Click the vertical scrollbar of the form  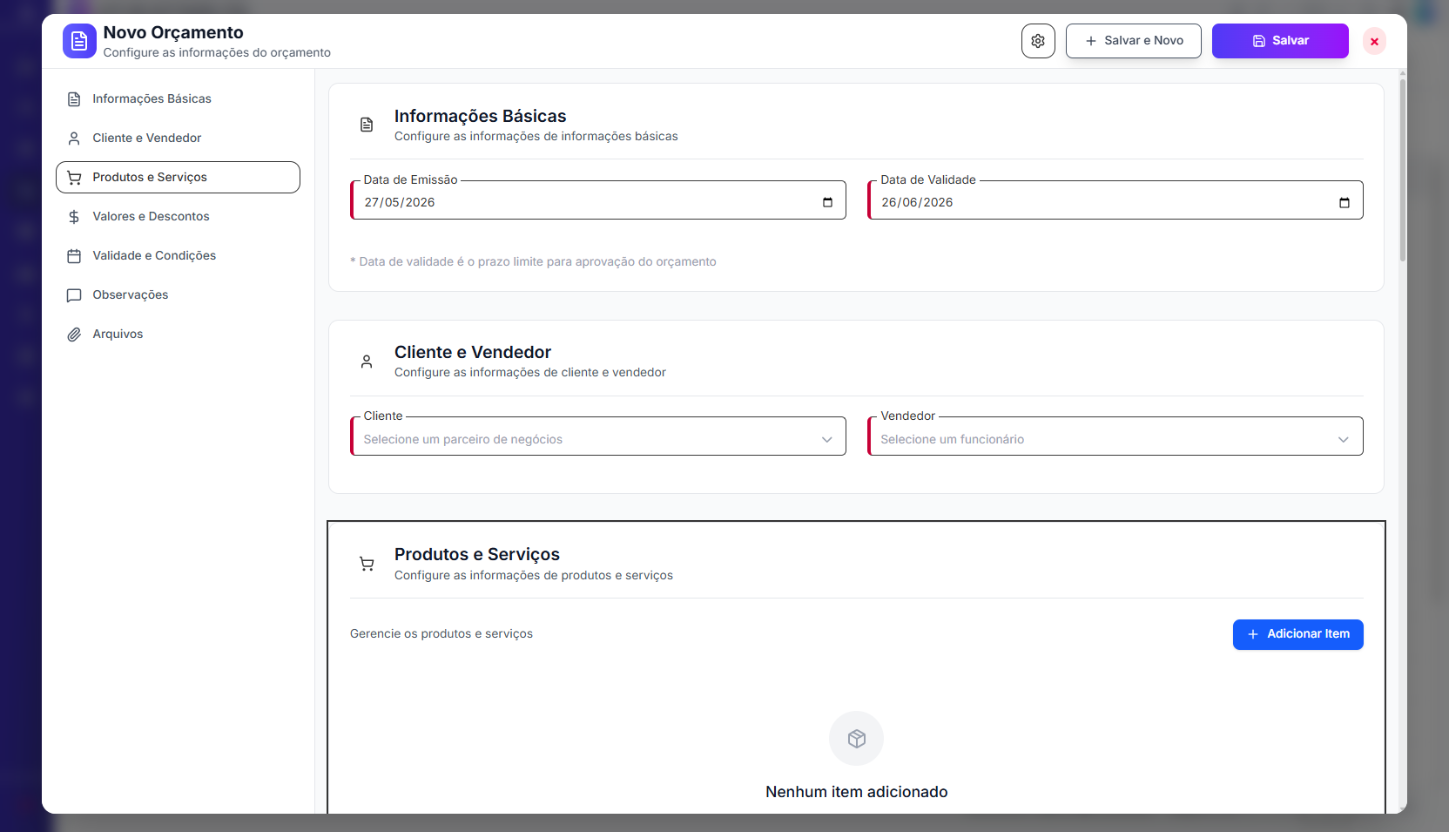(x=1402, y=170)
